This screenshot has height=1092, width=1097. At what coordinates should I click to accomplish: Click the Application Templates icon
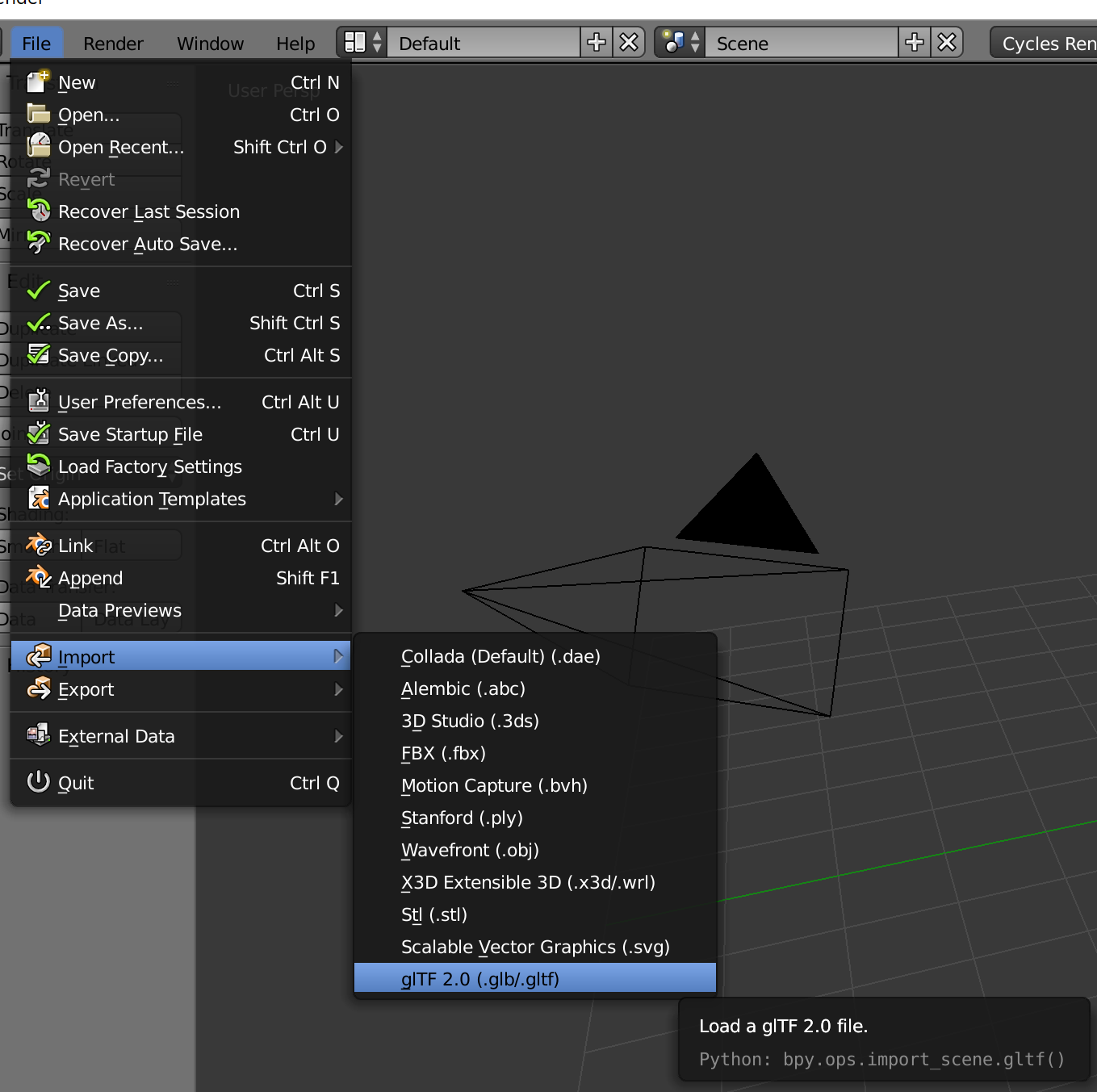(39, 498)
